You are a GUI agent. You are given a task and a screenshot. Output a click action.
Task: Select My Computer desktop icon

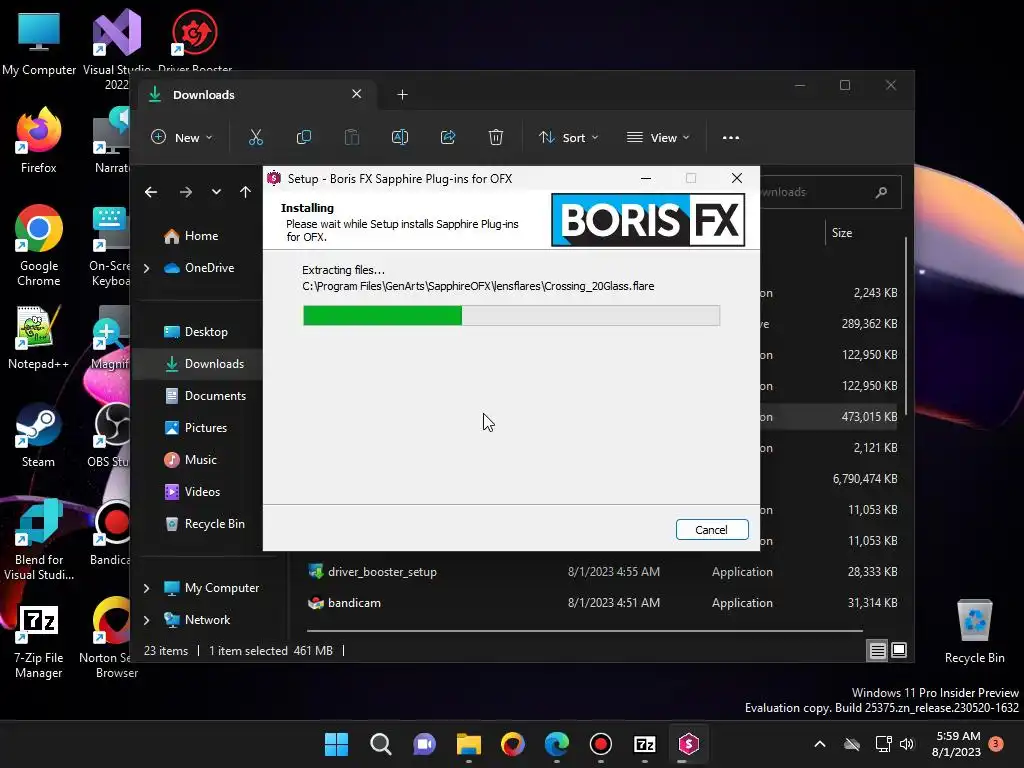coord(39,44)
